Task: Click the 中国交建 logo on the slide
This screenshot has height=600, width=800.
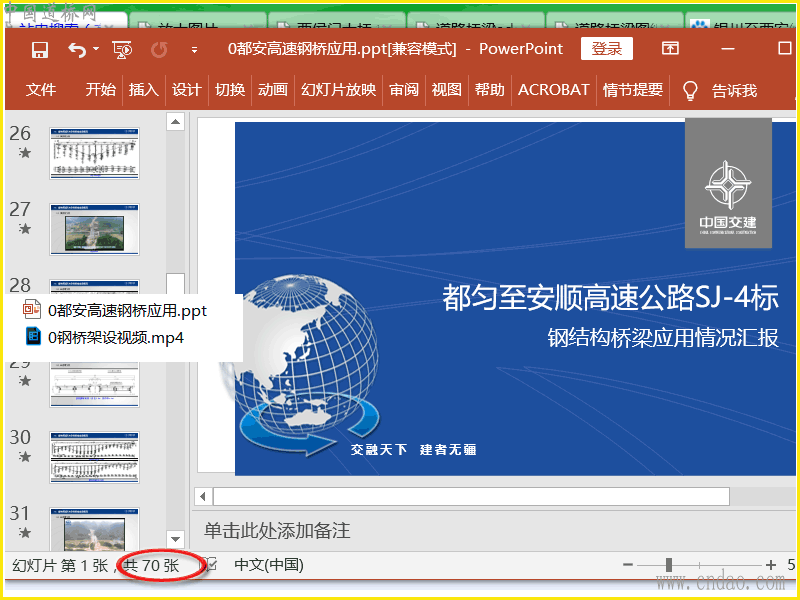Action: [x=728, y=183]
